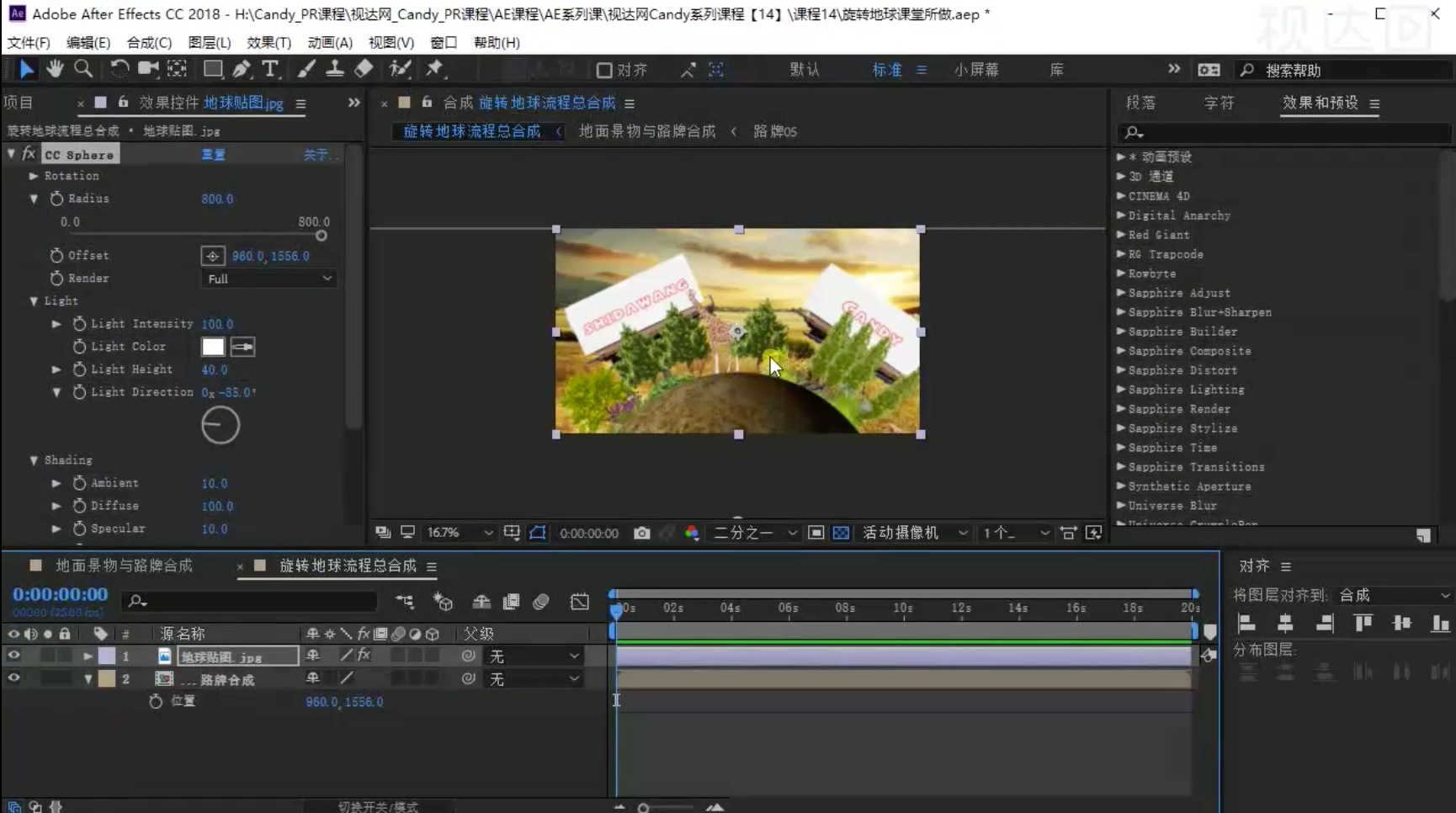The image size is (1456, 813).
Task: Toggle the transparency grid icon
Action: (x=841, y=533)
